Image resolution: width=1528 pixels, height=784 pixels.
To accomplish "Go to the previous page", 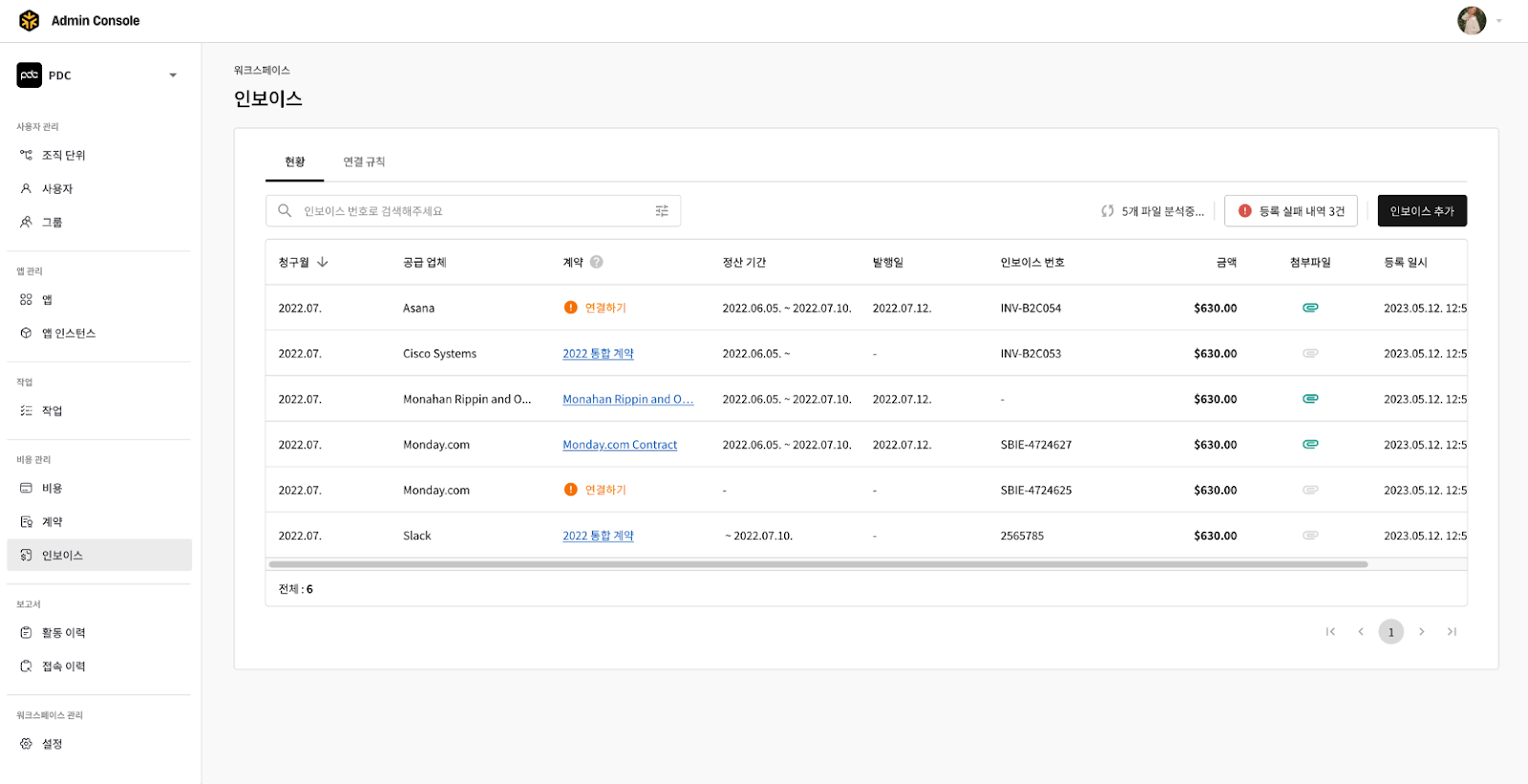I will [x=1361, y=631].
